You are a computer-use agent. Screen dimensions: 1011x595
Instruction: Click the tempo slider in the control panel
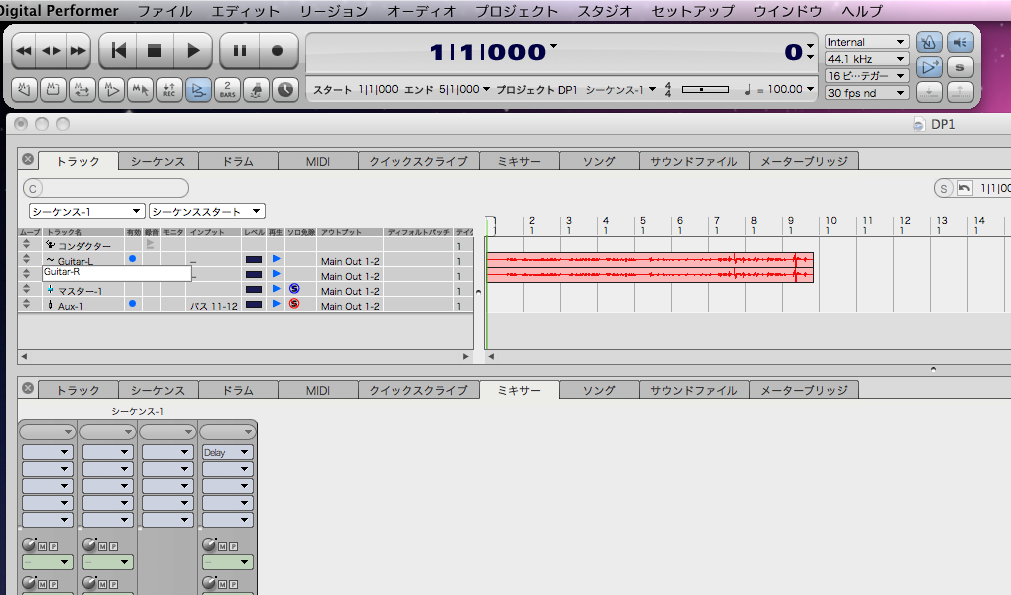pyautogui.click(x=705, y=90)
